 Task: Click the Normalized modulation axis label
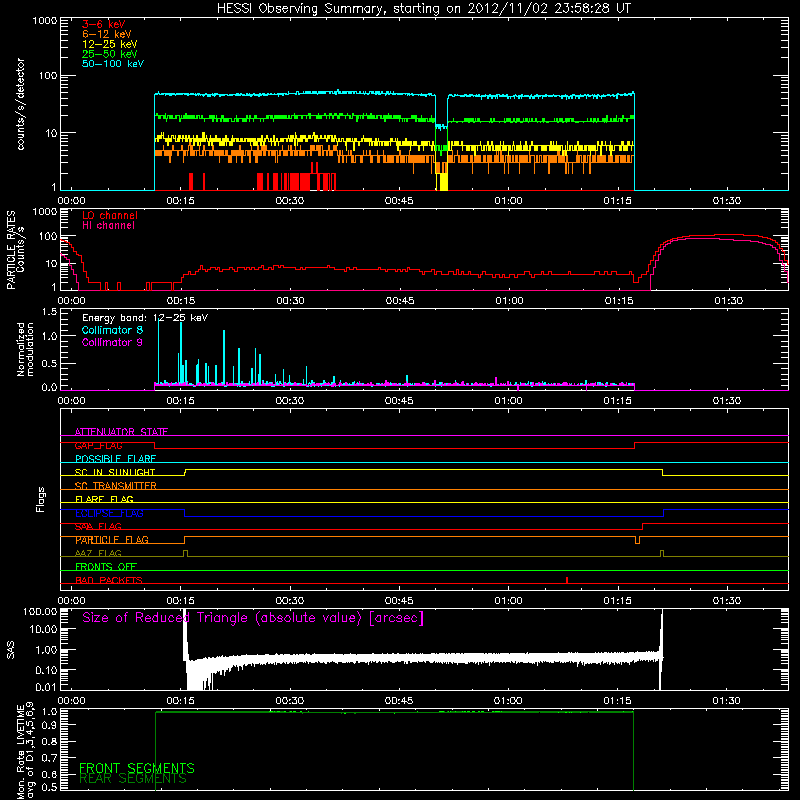pyautogui.click(x=25, y=349)
